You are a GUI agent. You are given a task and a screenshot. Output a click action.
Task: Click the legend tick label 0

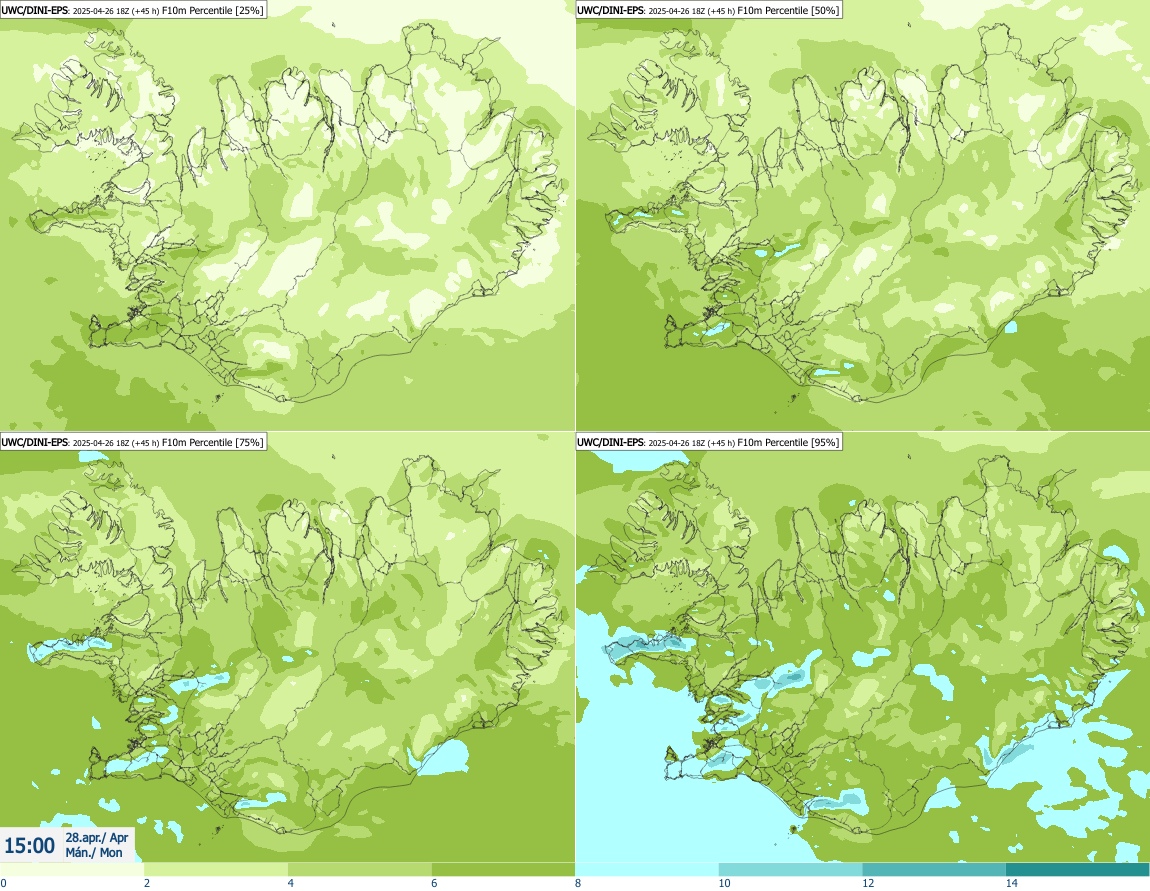click(x=4, y=883)
